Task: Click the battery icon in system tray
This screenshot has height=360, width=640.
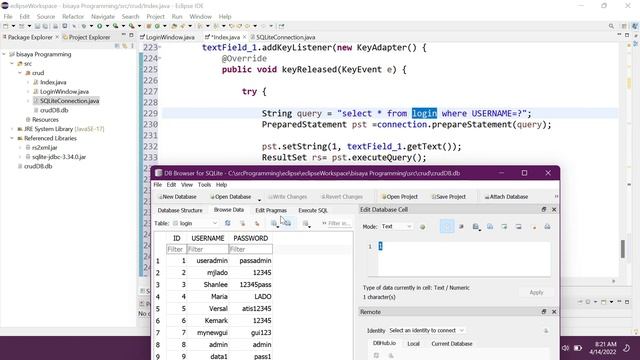Action: [x=578, y=348]
